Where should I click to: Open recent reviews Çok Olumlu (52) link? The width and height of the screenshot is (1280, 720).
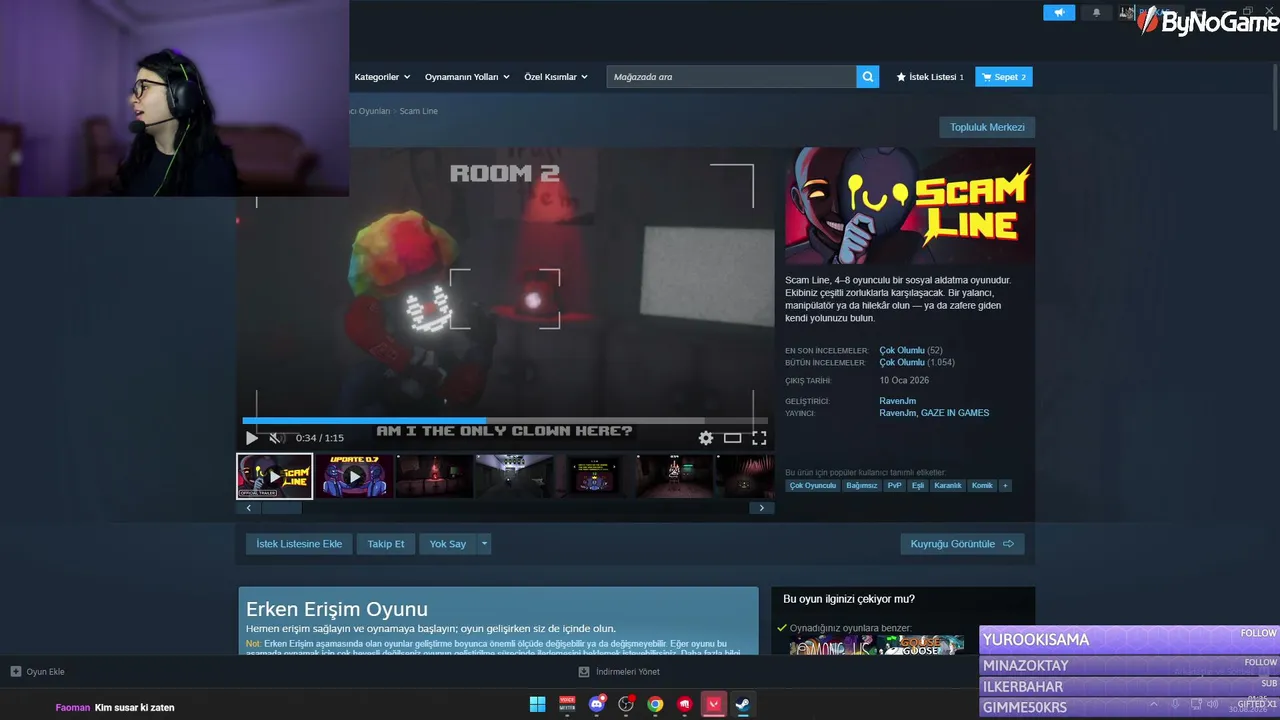click(x=910, y=351)
